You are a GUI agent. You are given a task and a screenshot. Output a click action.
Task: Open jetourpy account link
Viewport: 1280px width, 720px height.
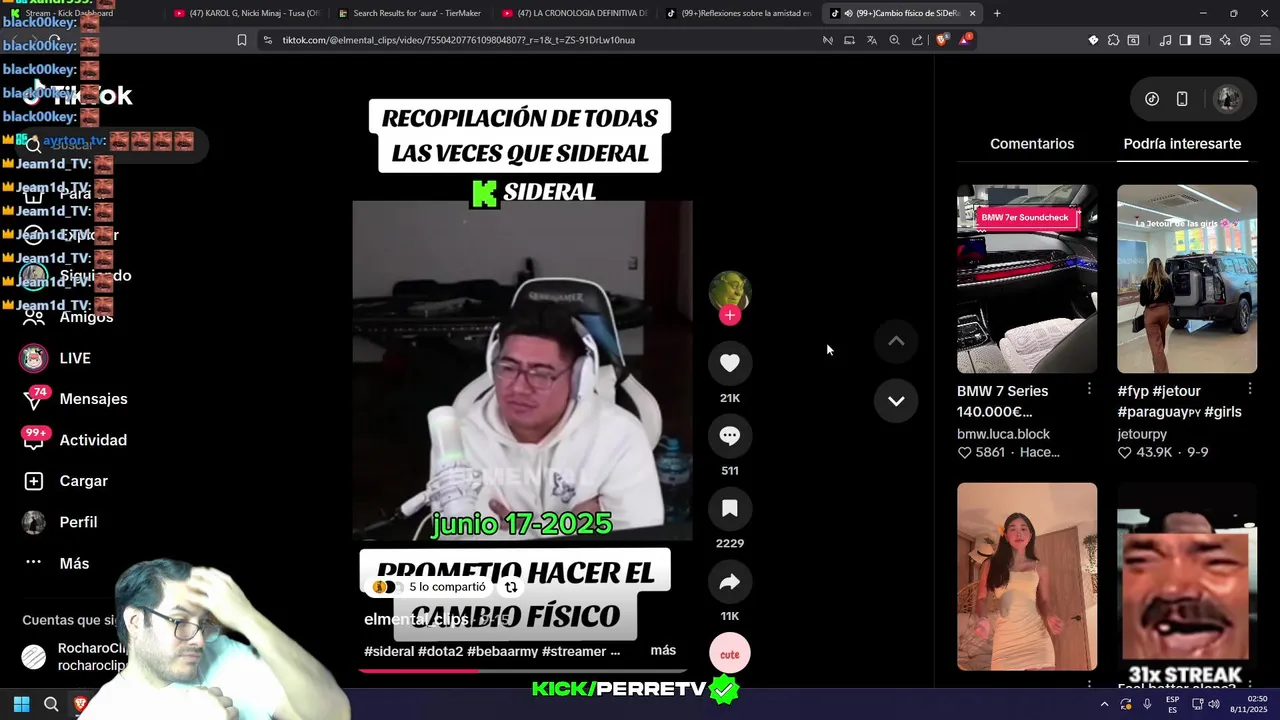coord(1142,434)
